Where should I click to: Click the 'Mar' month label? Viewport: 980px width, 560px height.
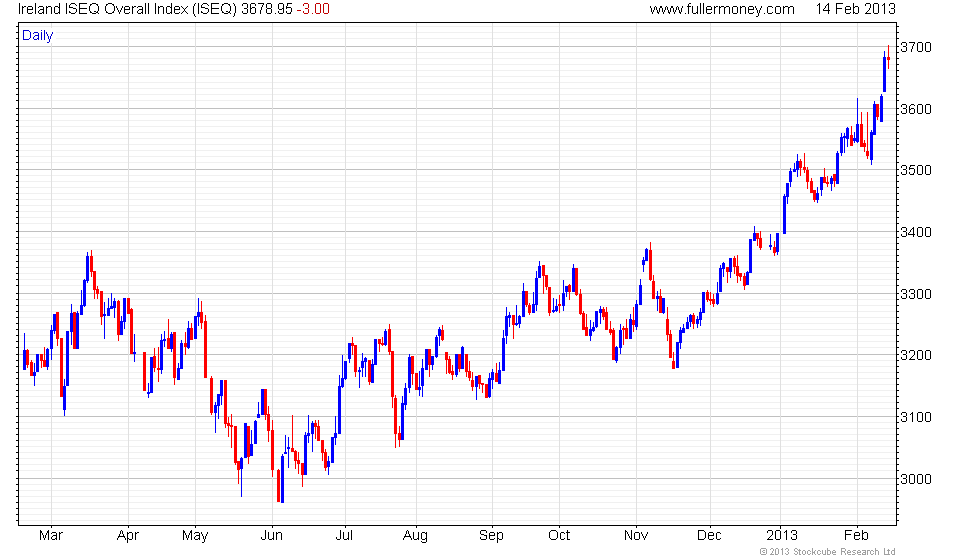pyautogui.click(x=51, y=536)
